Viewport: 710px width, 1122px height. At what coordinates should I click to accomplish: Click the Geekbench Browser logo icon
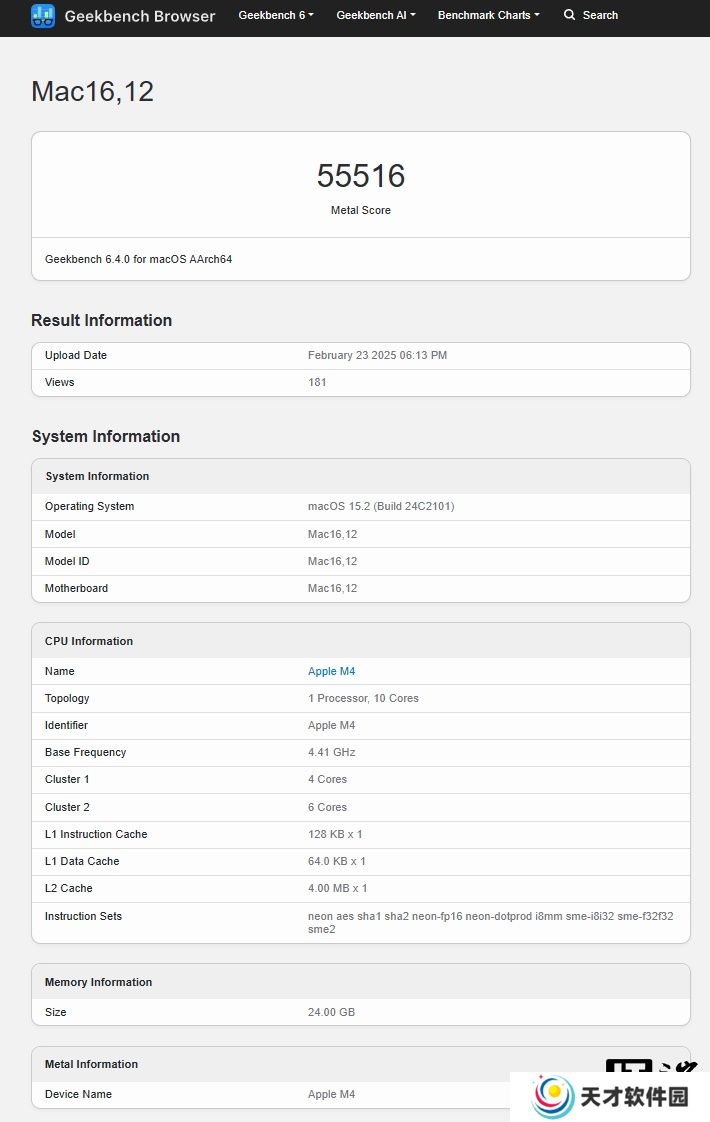[43, 16]
